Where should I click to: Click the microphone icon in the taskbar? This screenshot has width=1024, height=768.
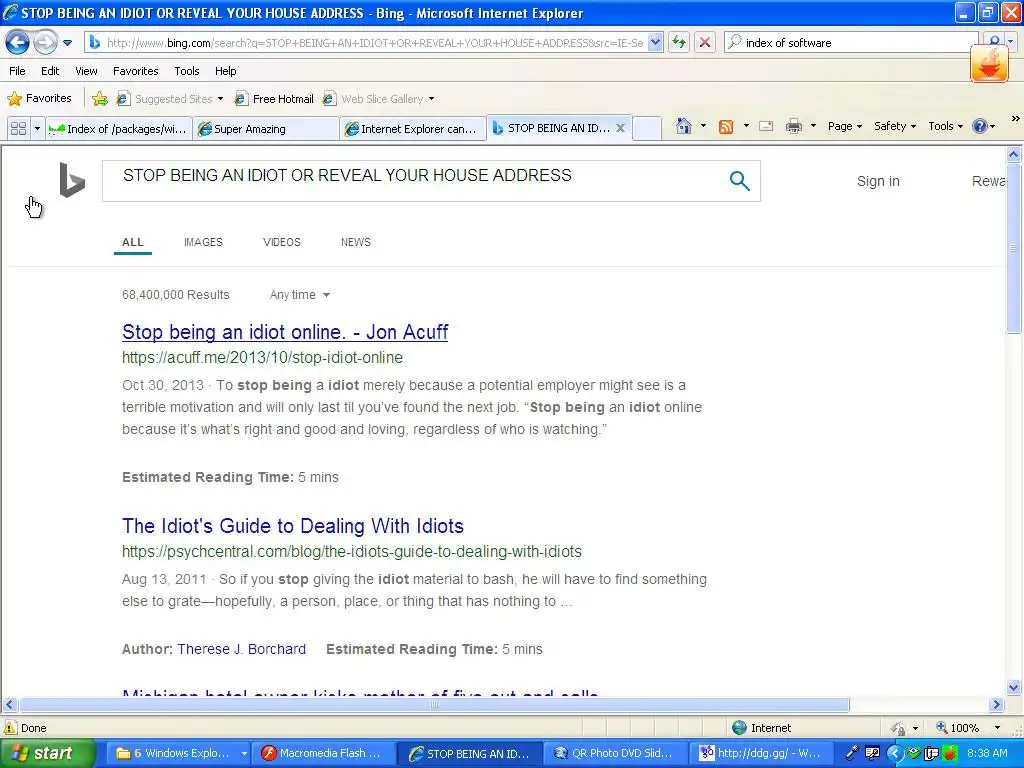click(852, 754)
